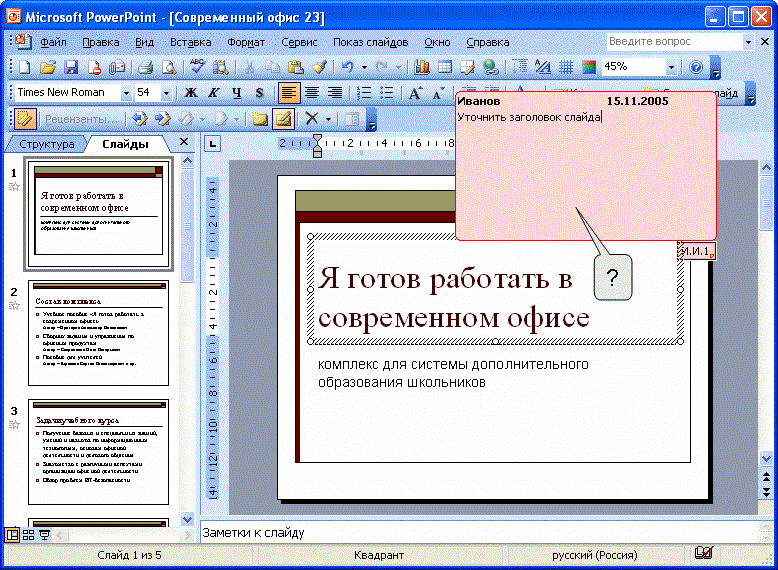The height and width of the screenshot is (570, 778).
Task: Expand the 'Введите вопрос' box dropdown
Action: [748, 42]
